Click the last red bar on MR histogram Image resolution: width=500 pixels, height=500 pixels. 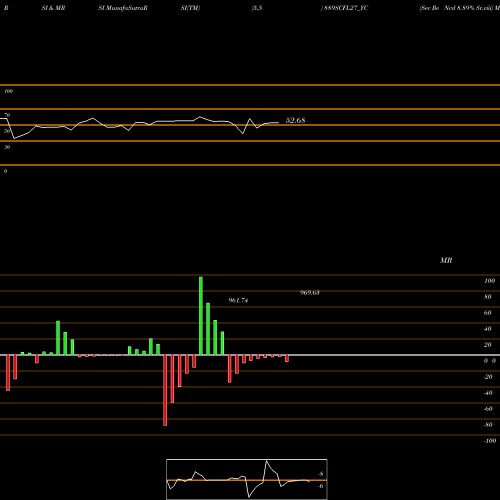point(287,358)
